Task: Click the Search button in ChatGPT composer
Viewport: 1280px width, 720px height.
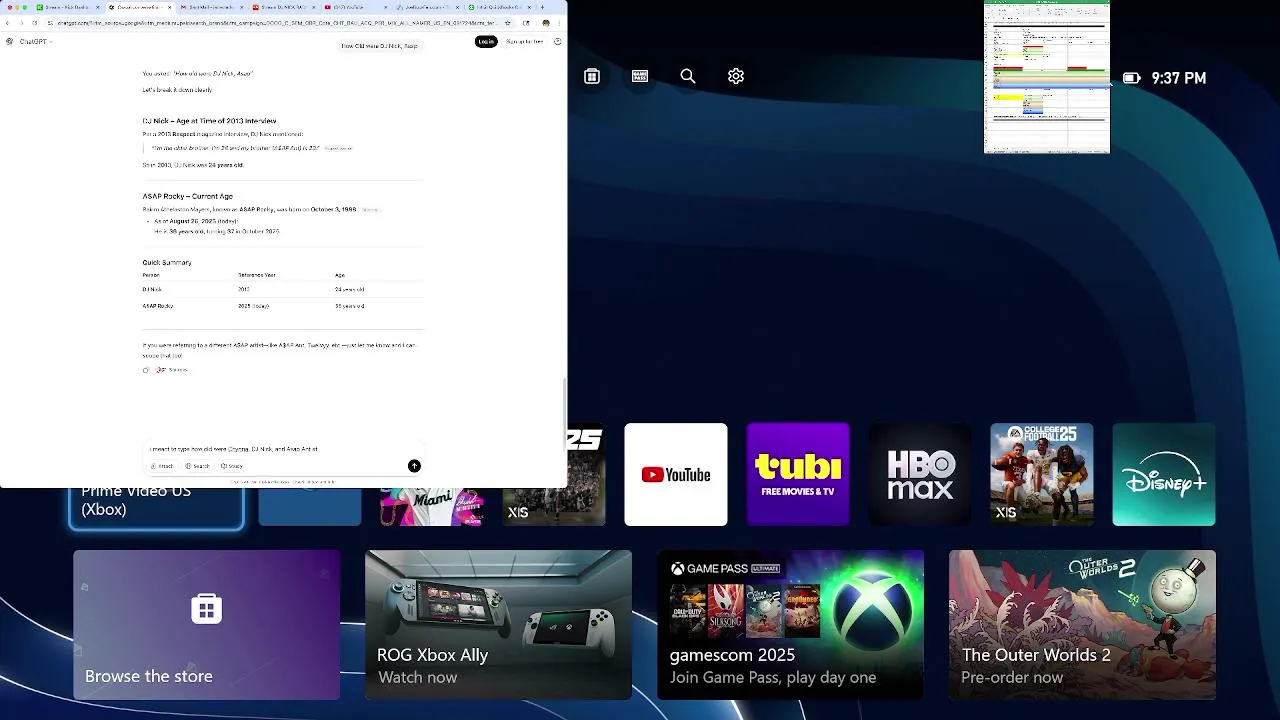Action: (x=198, y=466)
